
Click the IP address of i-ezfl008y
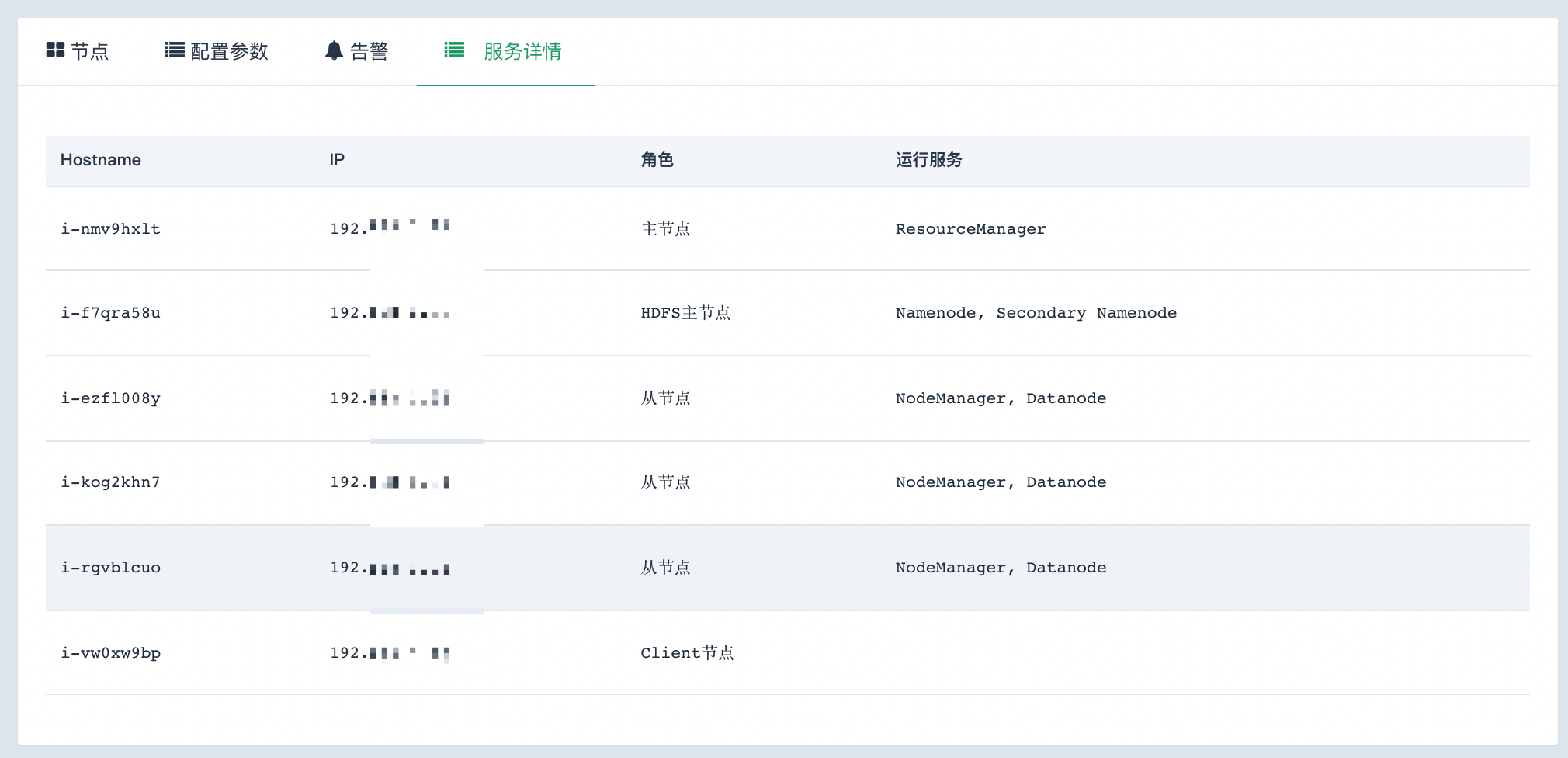point(390,398)
